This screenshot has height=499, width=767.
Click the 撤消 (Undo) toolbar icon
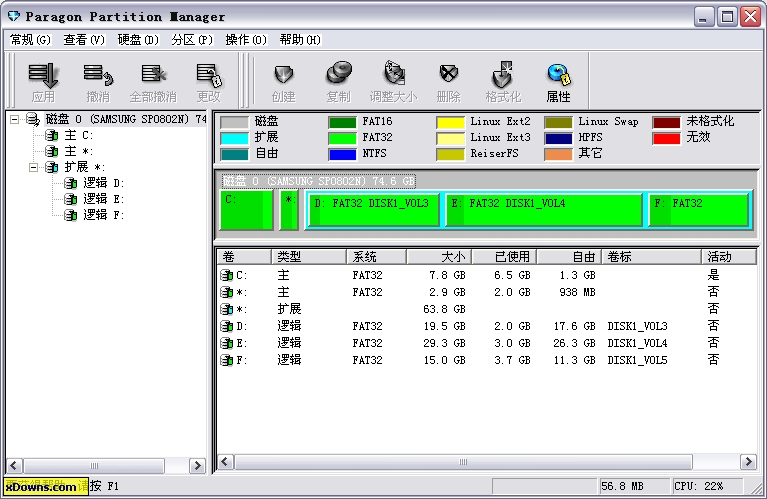pyautogui.click(x=98, y=82)
